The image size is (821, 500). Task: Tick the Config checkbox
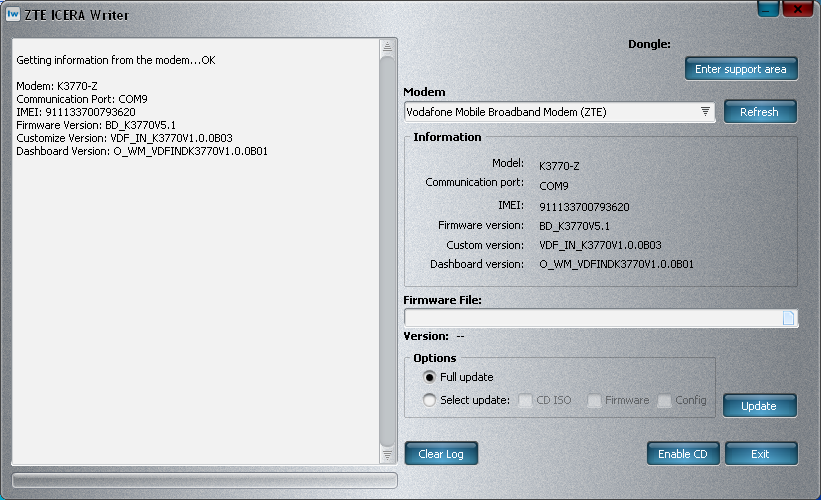(664, 401)
